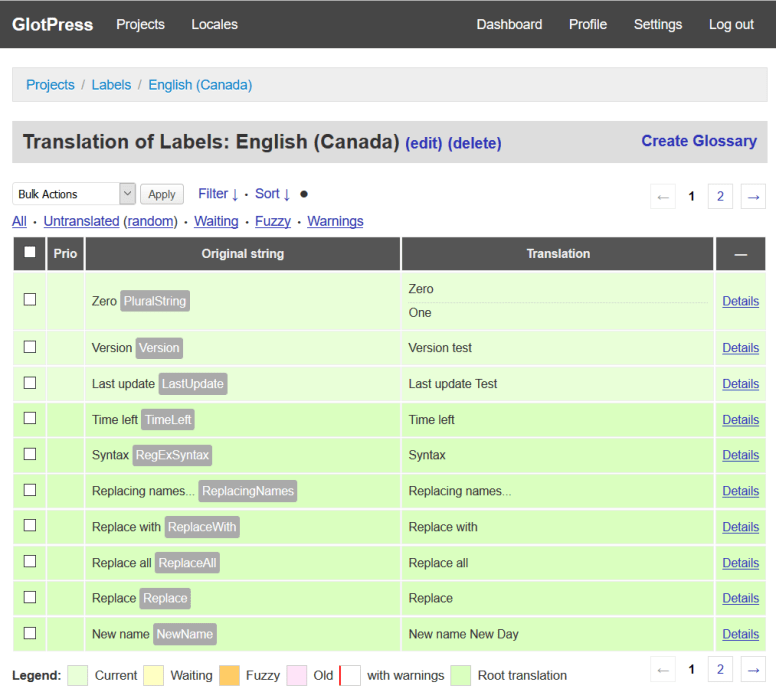
Task: Open page 2 from top pagination
Action: point(720,196)
